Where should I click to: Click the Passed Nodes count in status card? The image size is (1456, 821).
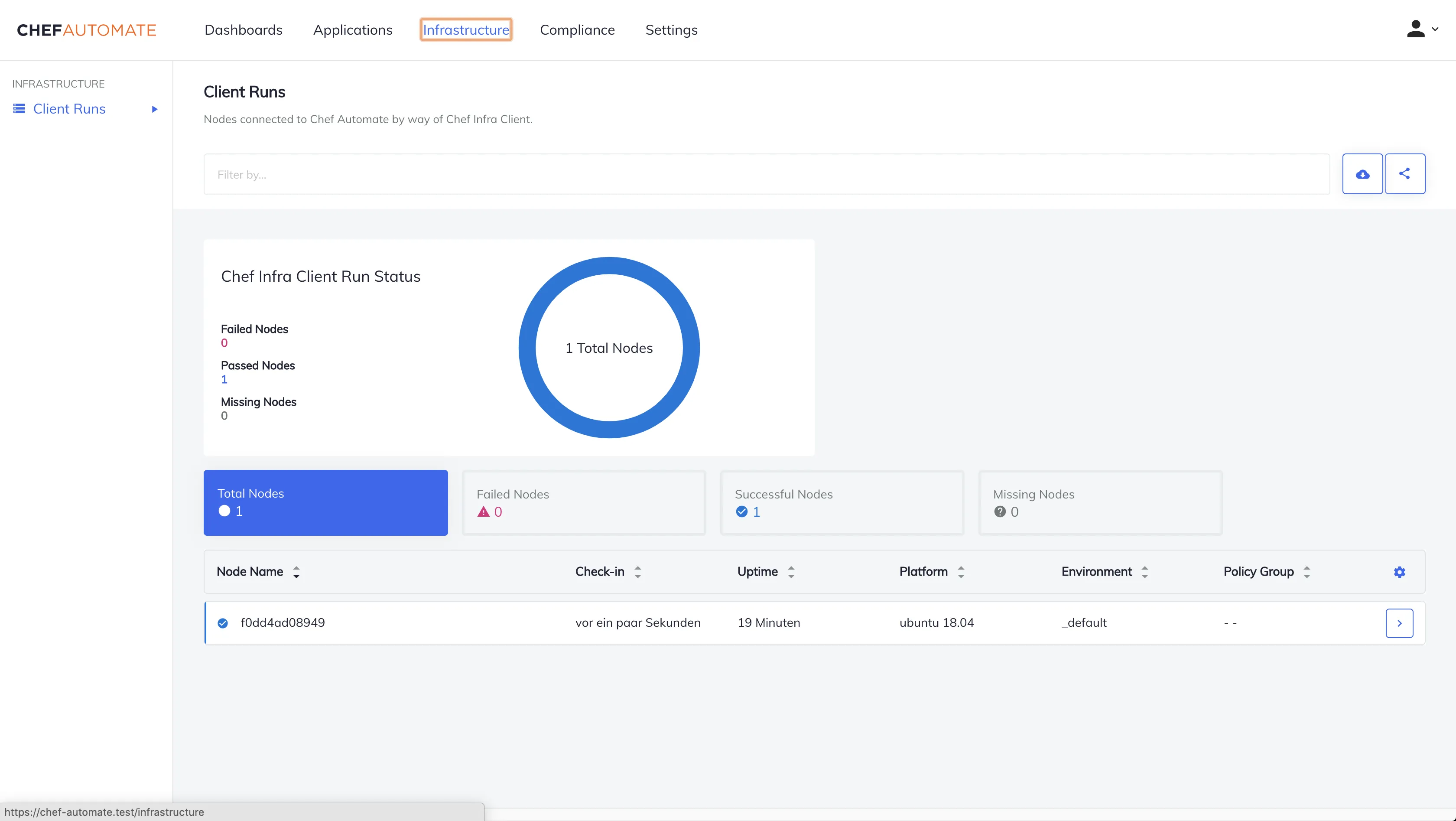pyautogui.click(x=224, y=379)
